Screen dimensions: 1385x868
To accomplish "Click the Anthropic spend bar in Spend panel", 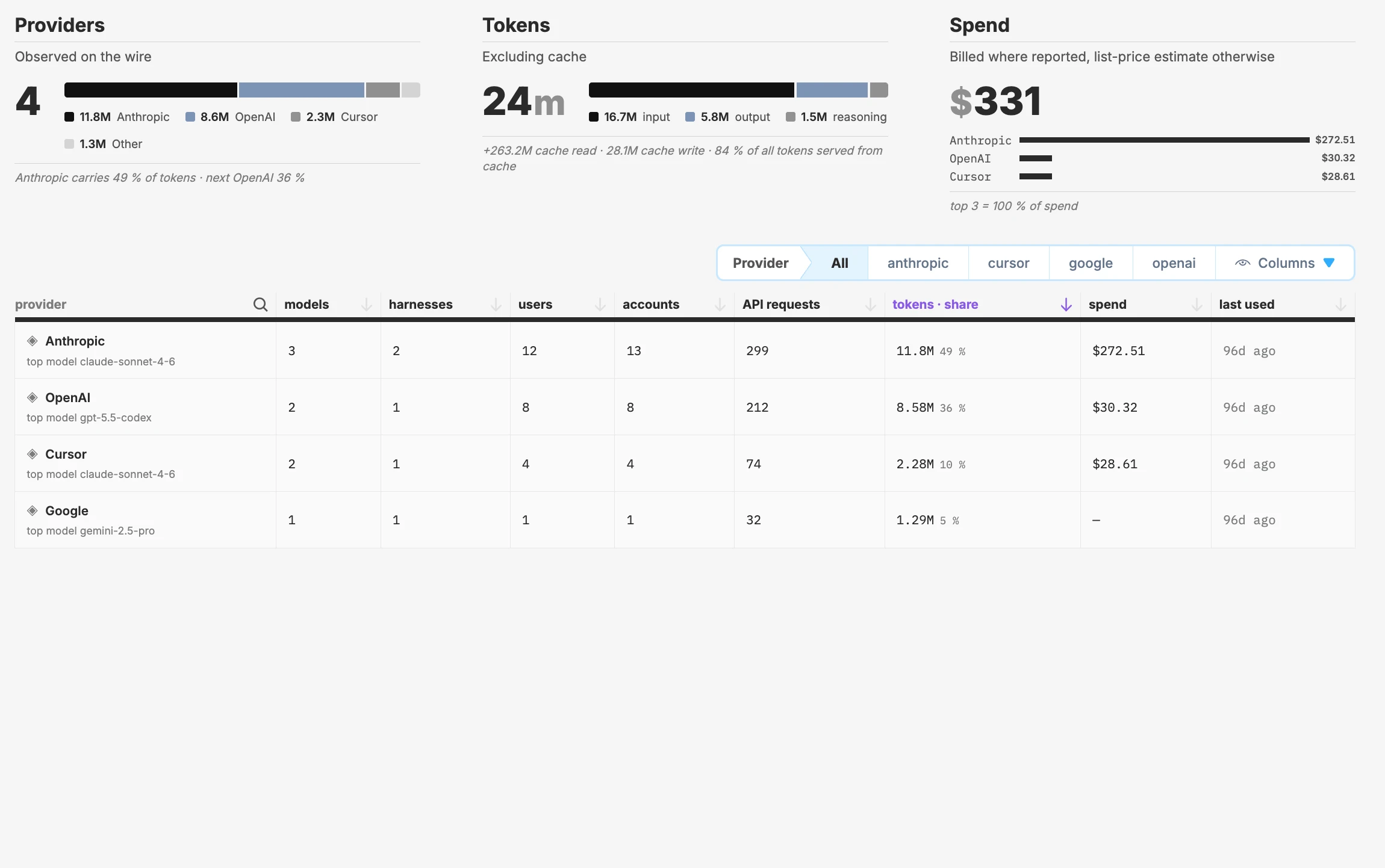I will pos(1164,140).
